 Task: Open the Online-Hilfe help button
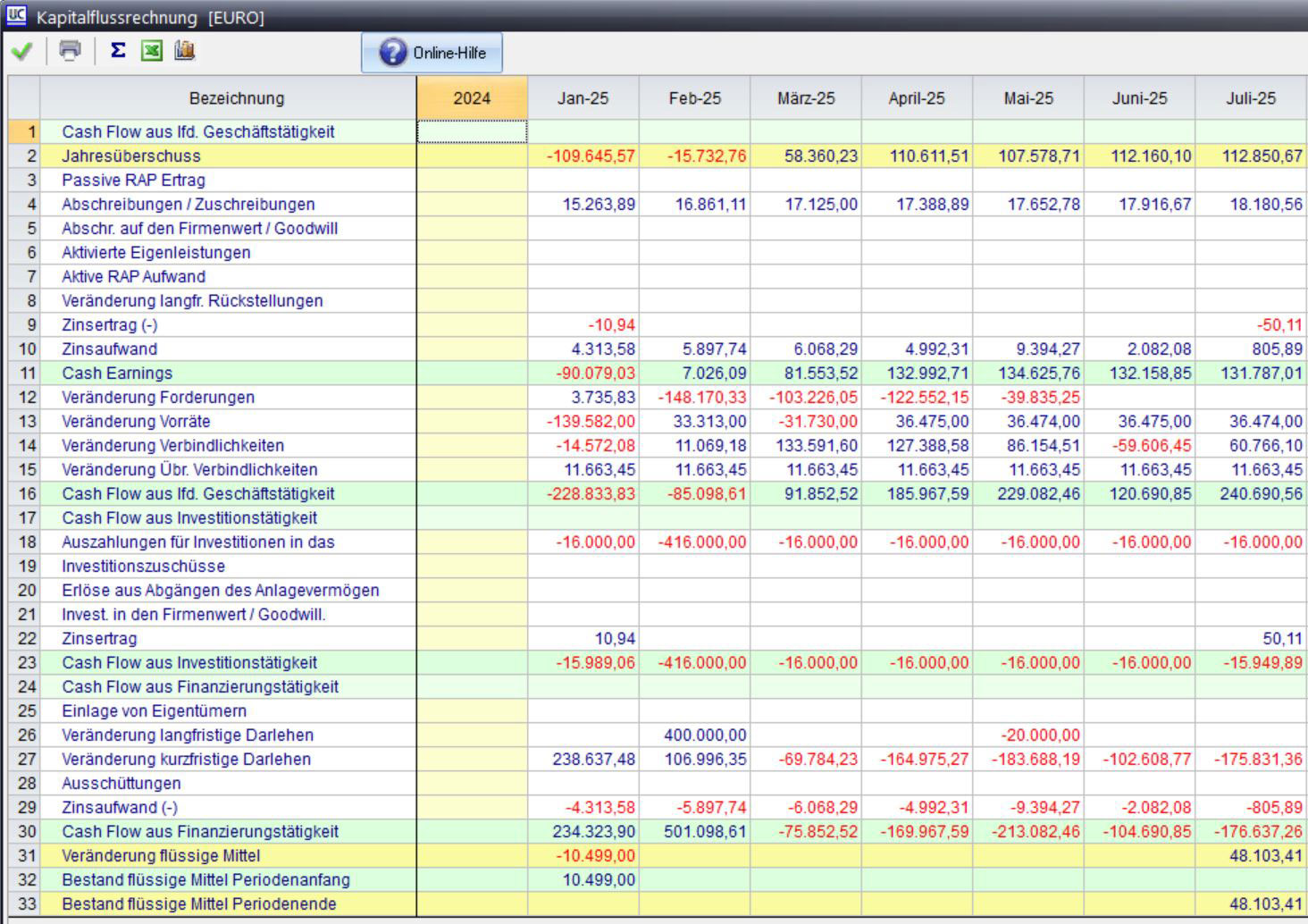[432, 53]
